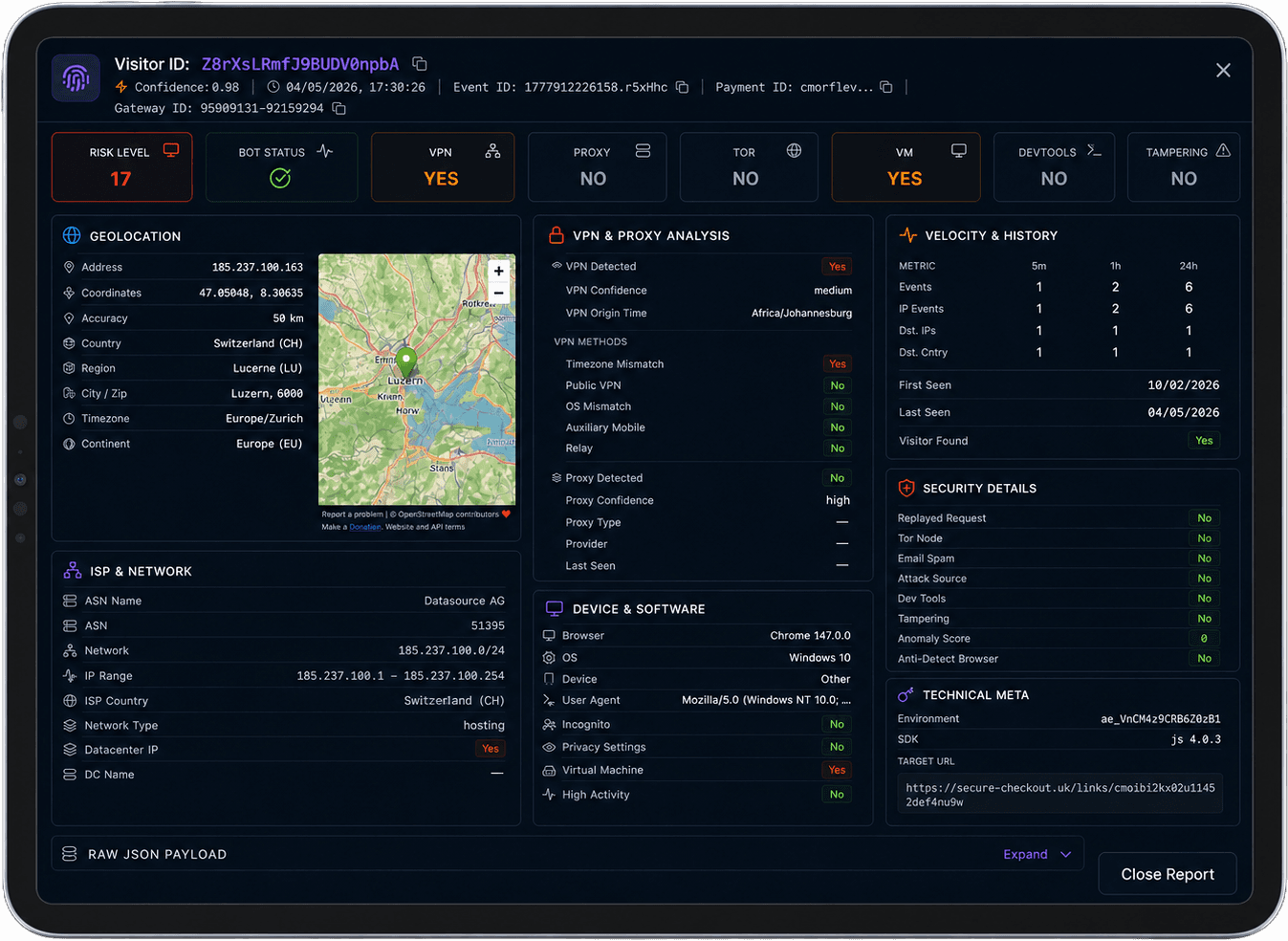Click the fingerprint logo icon
The height and width of the screenshot is (941, 1288).
pyautogui.click(x=76, y=77)
